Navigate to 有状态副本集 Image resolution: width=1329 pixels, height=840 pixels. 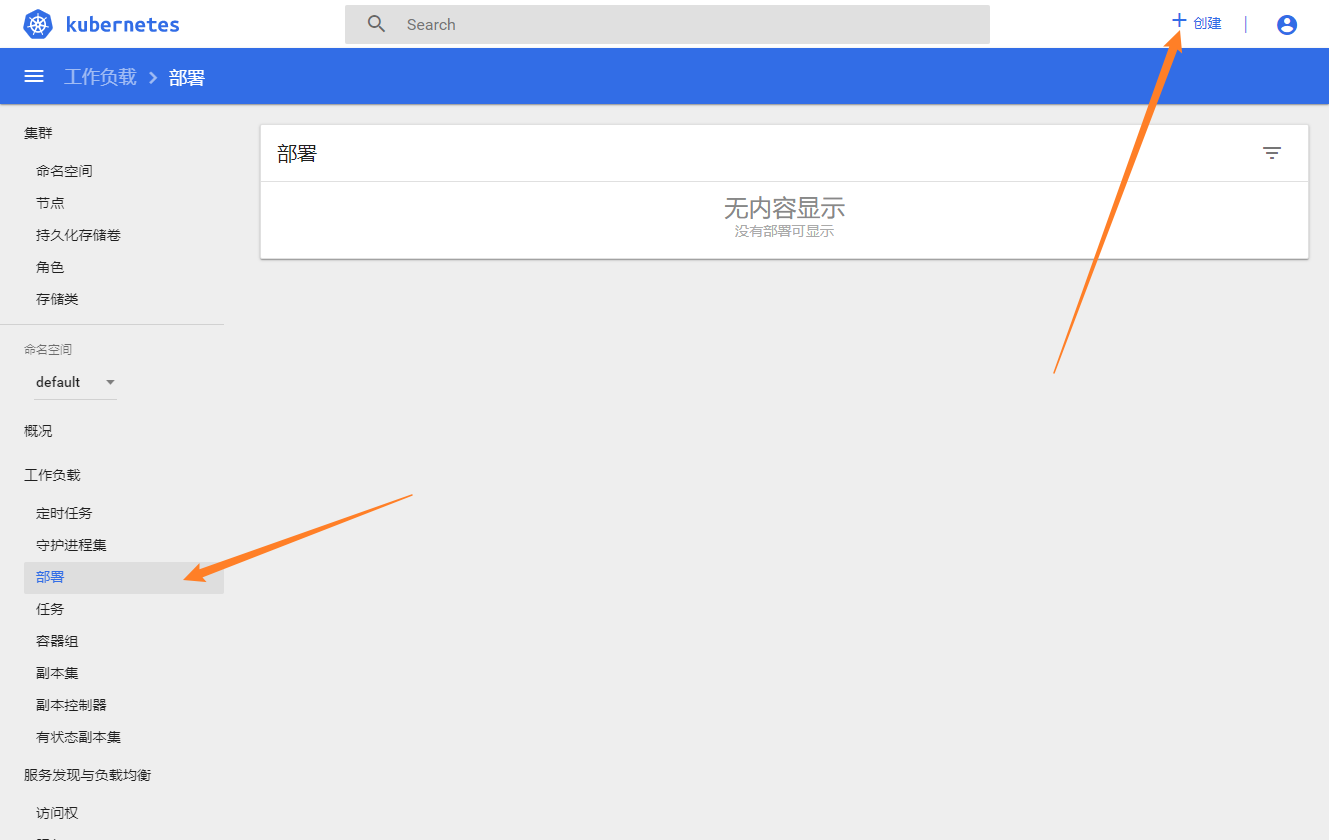click(x=78, y=737)
